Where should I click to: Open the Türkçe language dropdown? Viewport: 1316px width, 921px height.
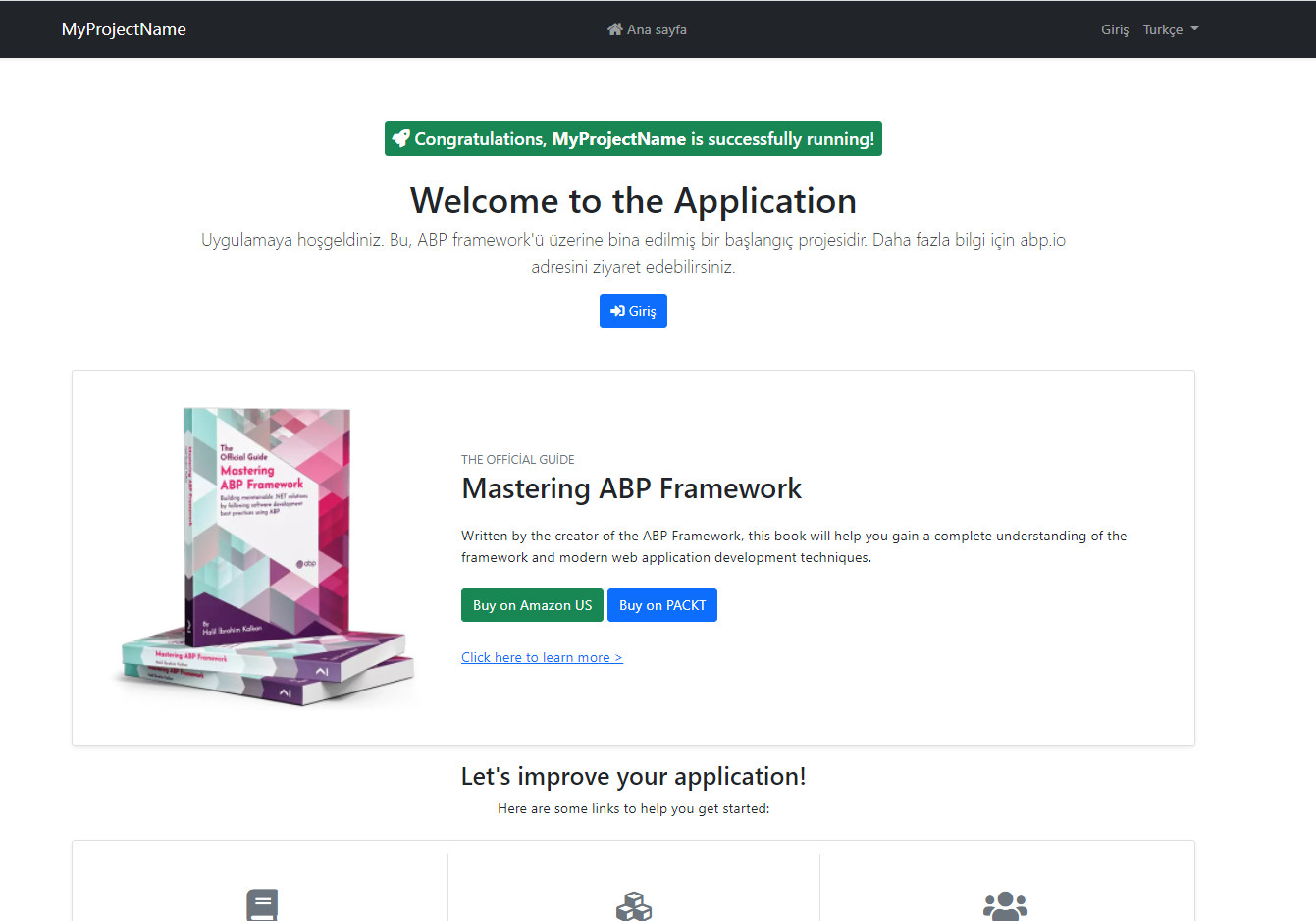tap(1164, 29)
